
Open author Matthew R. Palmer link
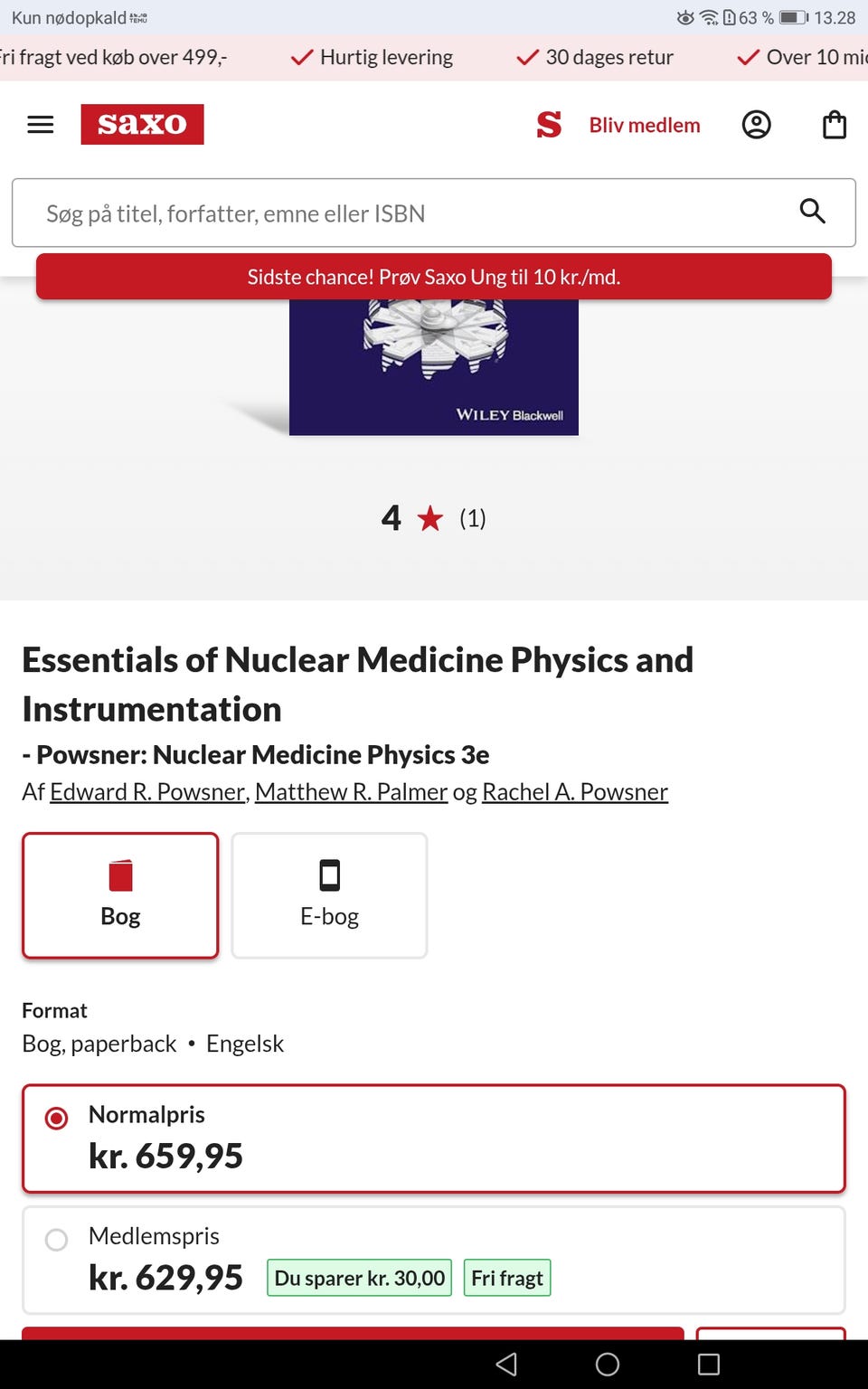[x=351, y=792]
